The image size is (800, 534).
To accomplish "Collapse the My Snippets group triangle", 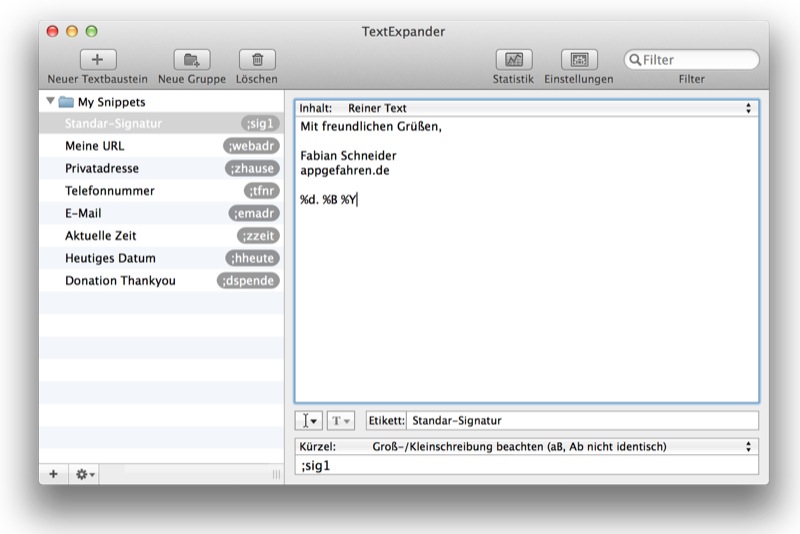I will click(50, 102).
